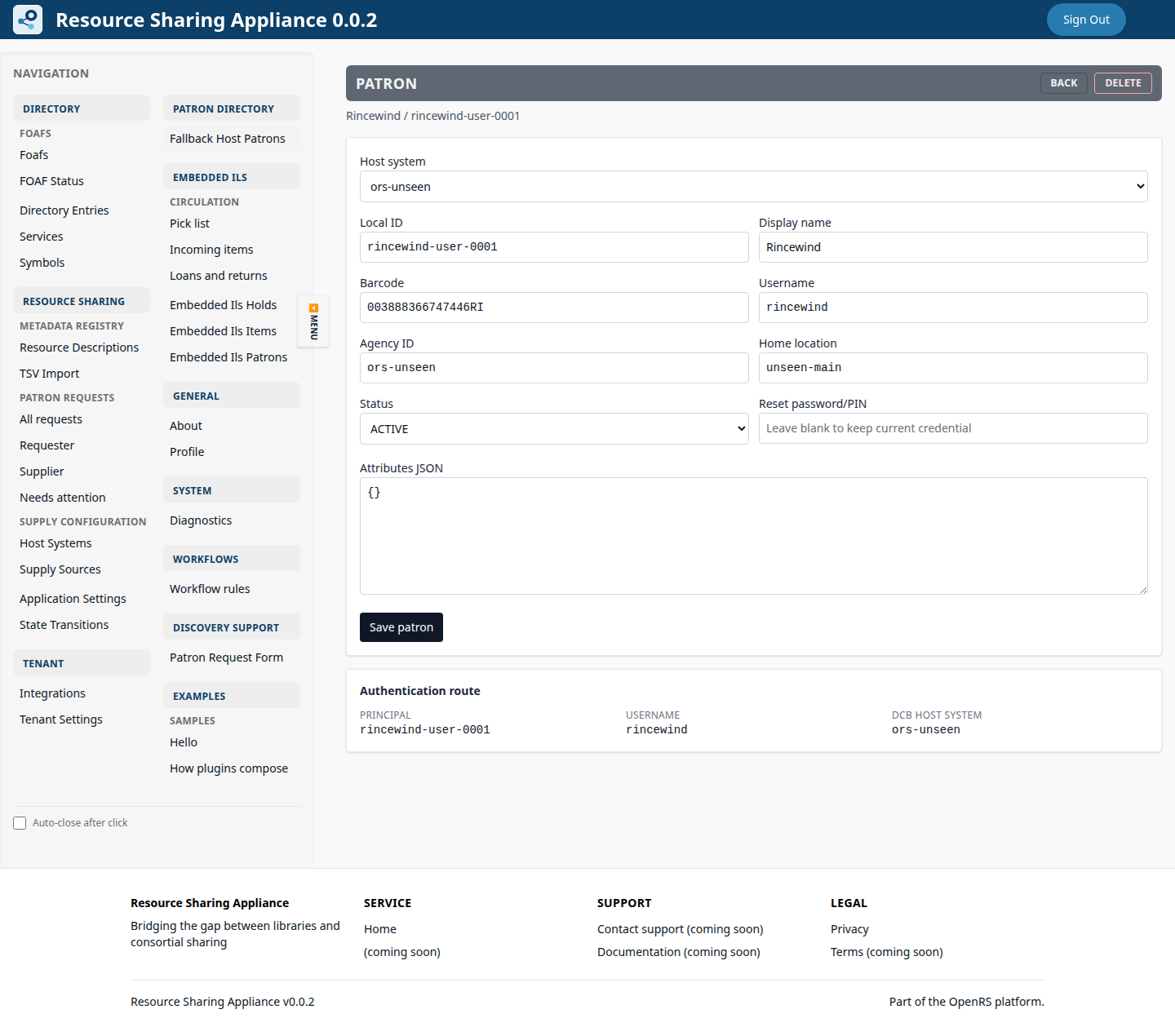
Task: Focus the Display name field
Action: coord(953,247)
